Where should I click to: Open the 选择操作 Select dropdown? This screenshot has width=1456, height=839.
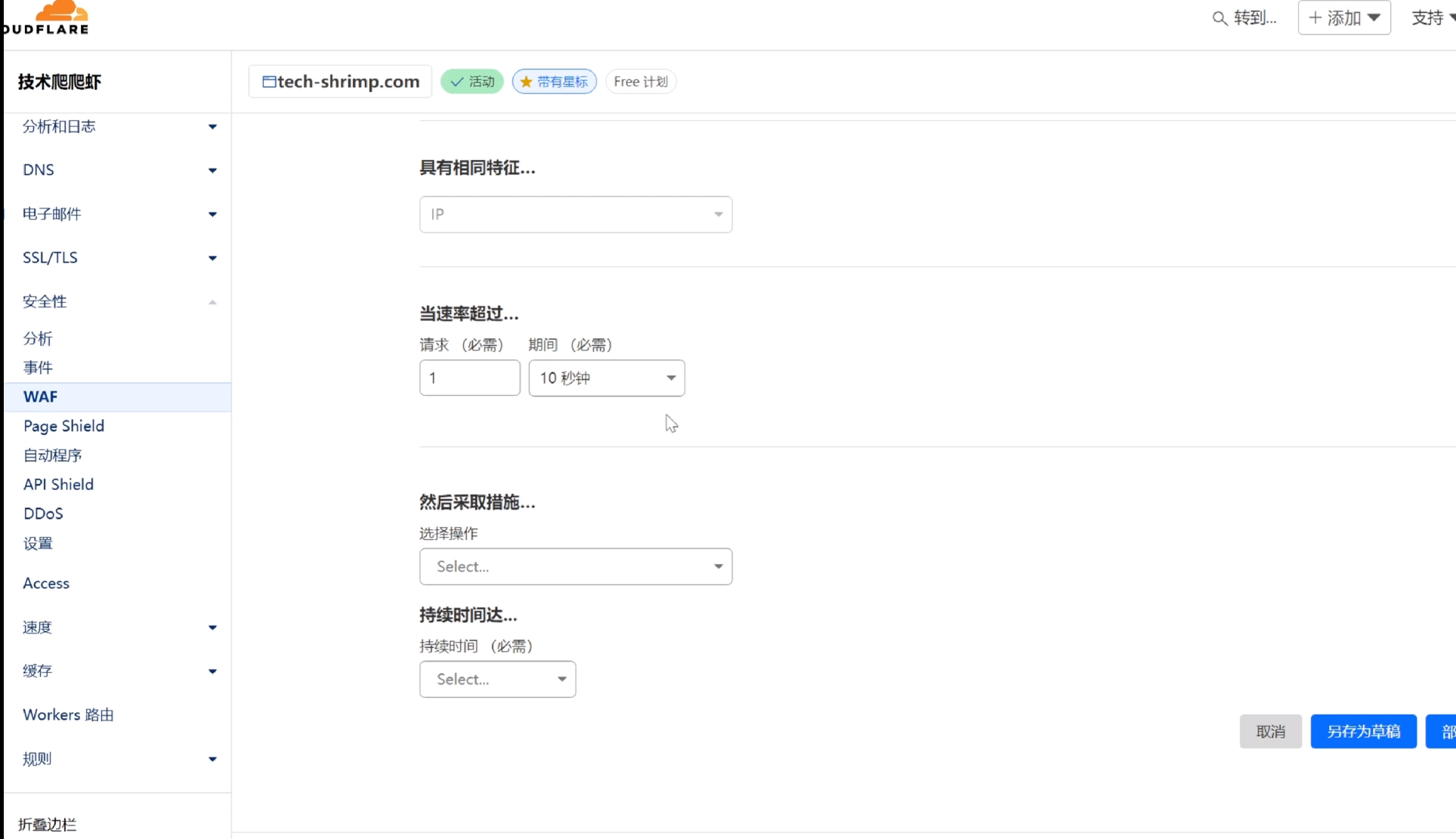point(575,566)
